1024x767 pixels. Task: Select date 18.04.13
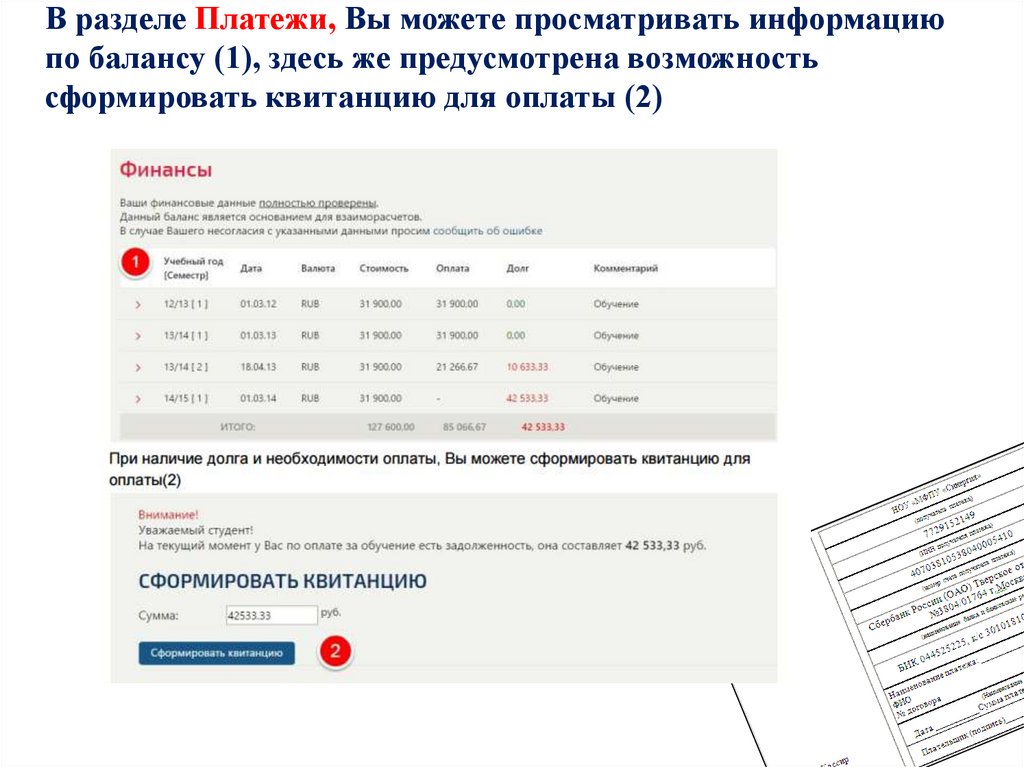pyautogui.click(x=258, y=367)
